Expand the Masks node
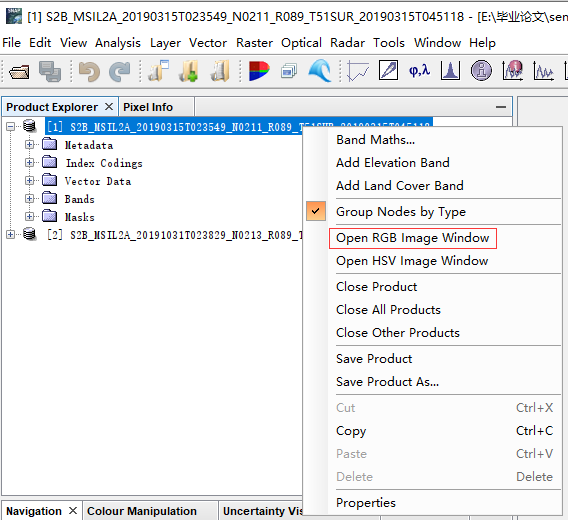Screen dimensions: 568x520 click(30, 216)
